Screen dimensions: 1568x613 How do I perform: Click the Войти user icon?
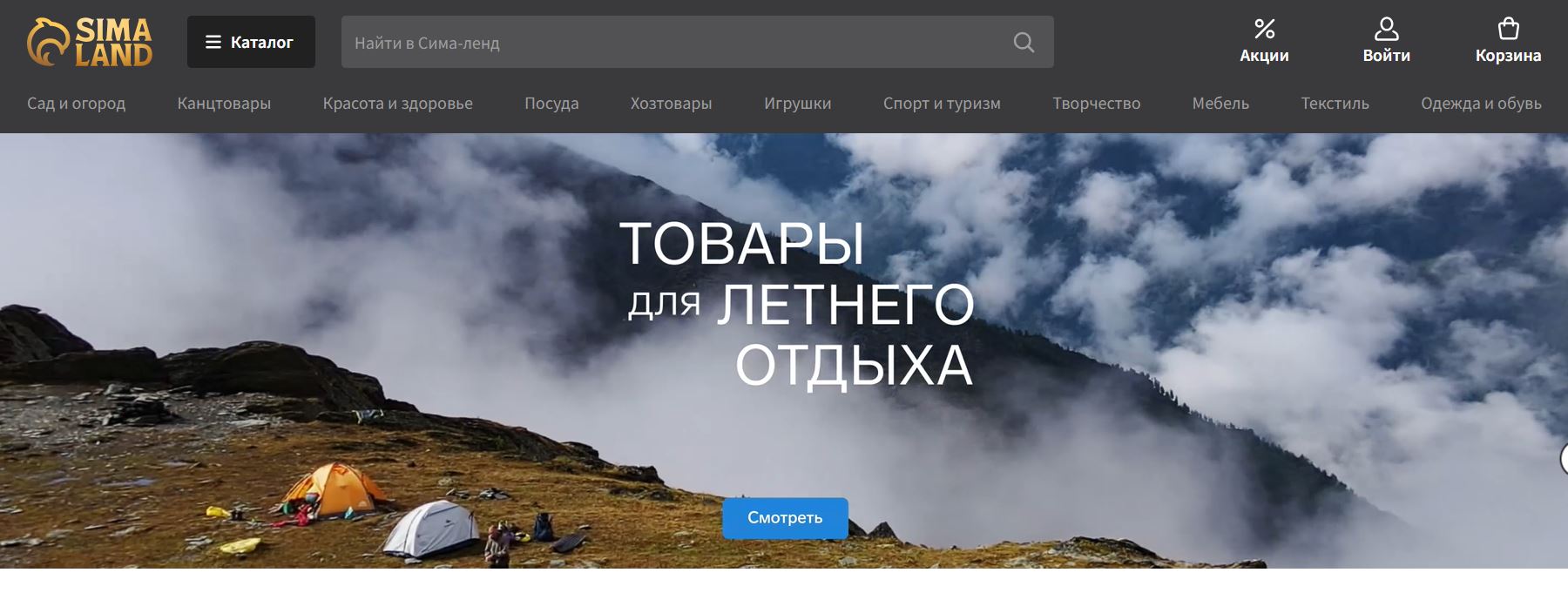(x=1386, y=29)
